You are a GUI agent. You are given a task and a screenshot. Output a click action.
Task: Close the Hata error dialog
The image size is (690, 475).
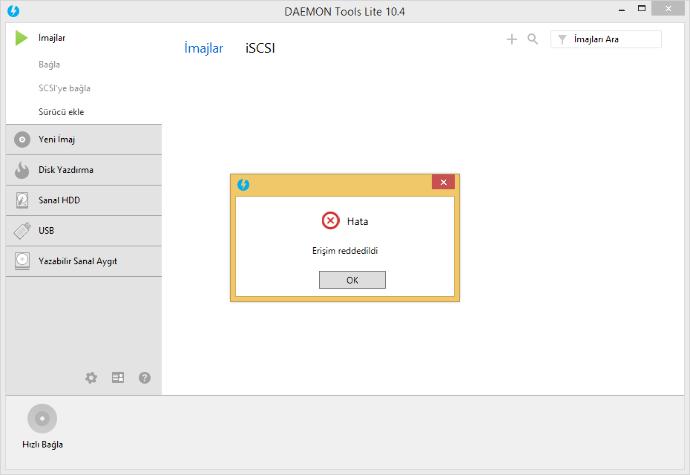tap(443, 182)
